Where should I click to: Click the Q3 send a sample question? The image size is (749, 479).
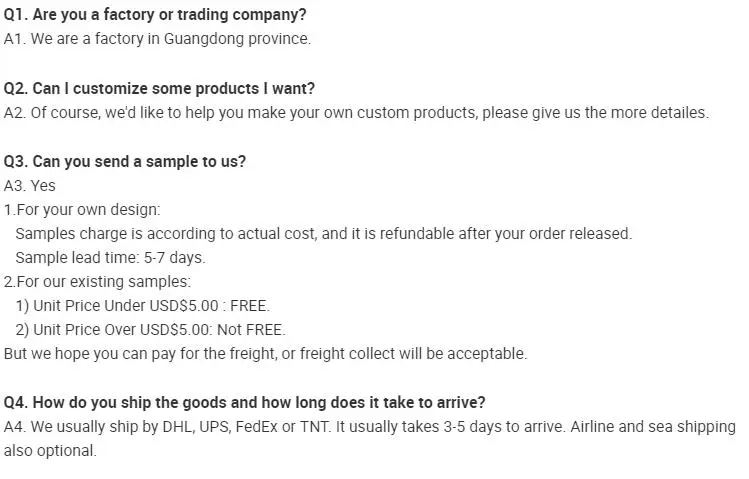click(124, 161)
